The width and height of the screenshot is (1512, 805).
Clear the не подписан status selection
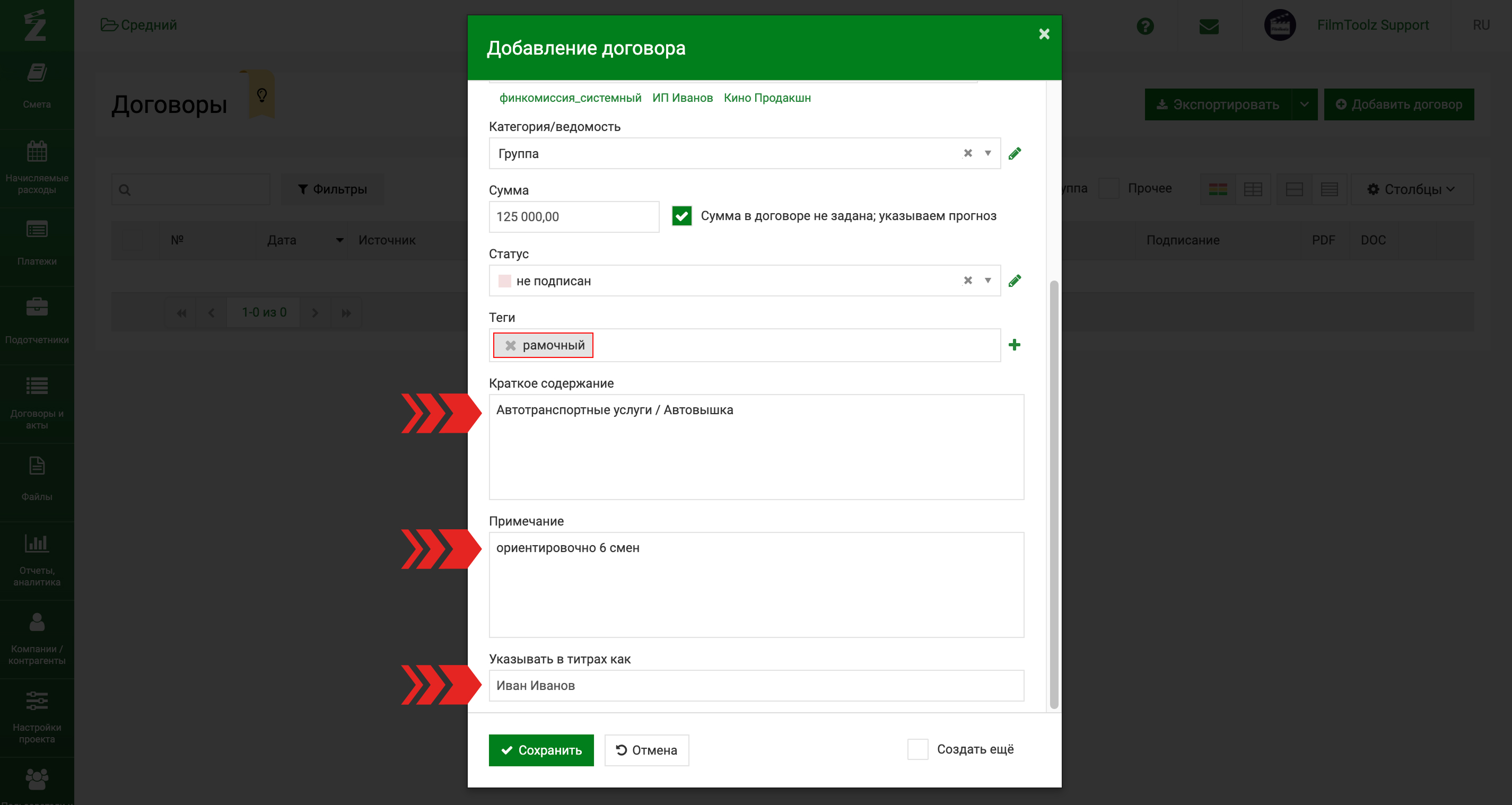click(968, 281)
